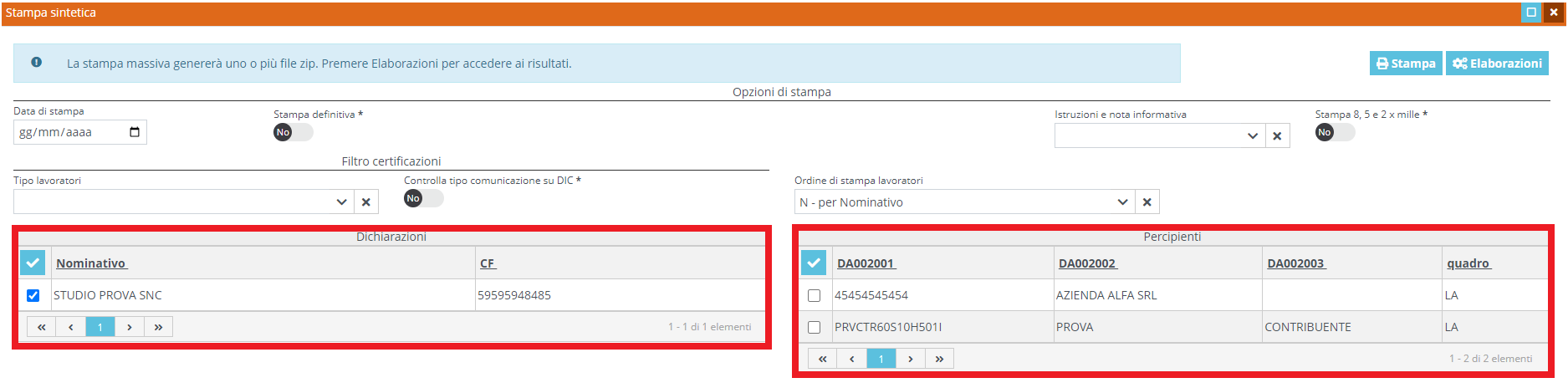Image resolution: width=1568 pixels, height=388 pixels.
Task: Go to last page in Dichiarazioni pager
Action: pyautogui.click(x=158, y=327)
